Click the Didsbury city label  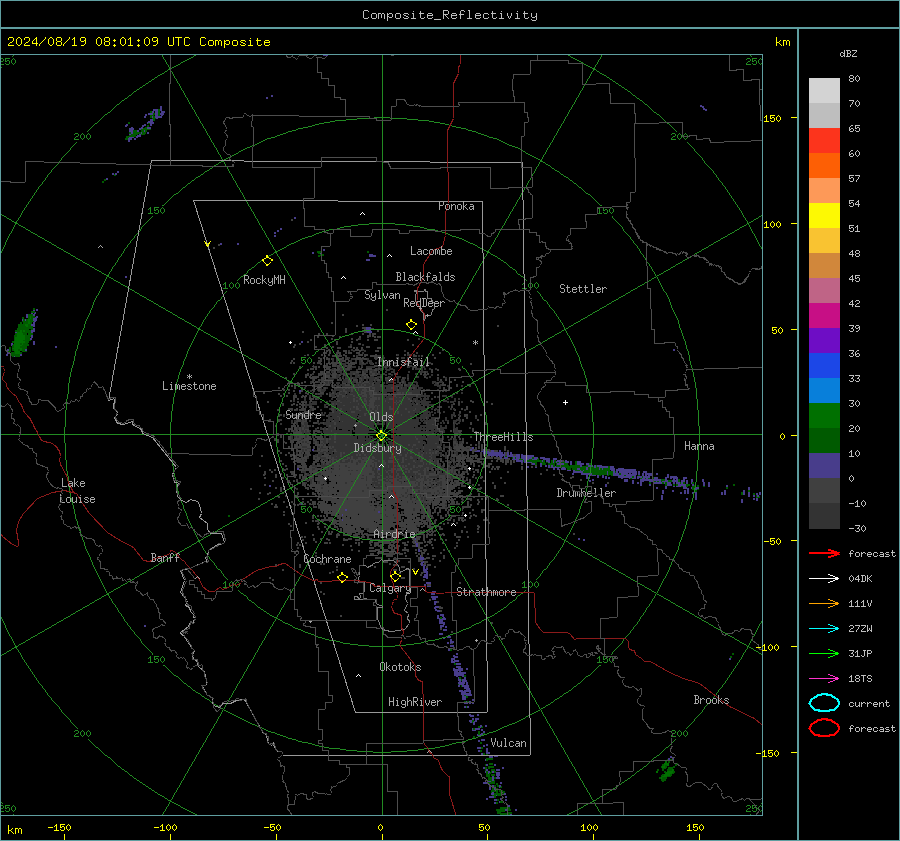coord(377,448)
